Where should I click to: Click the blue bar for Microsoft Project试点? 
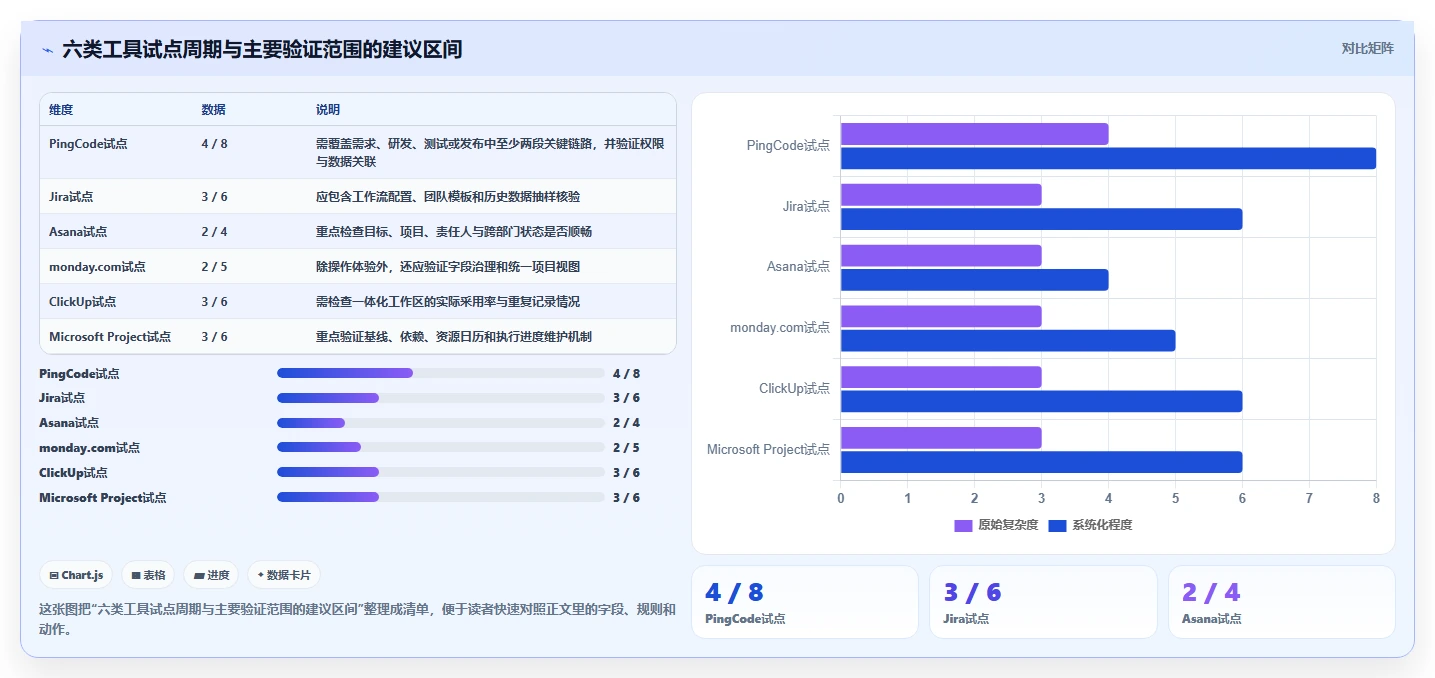coord(1041,462)
